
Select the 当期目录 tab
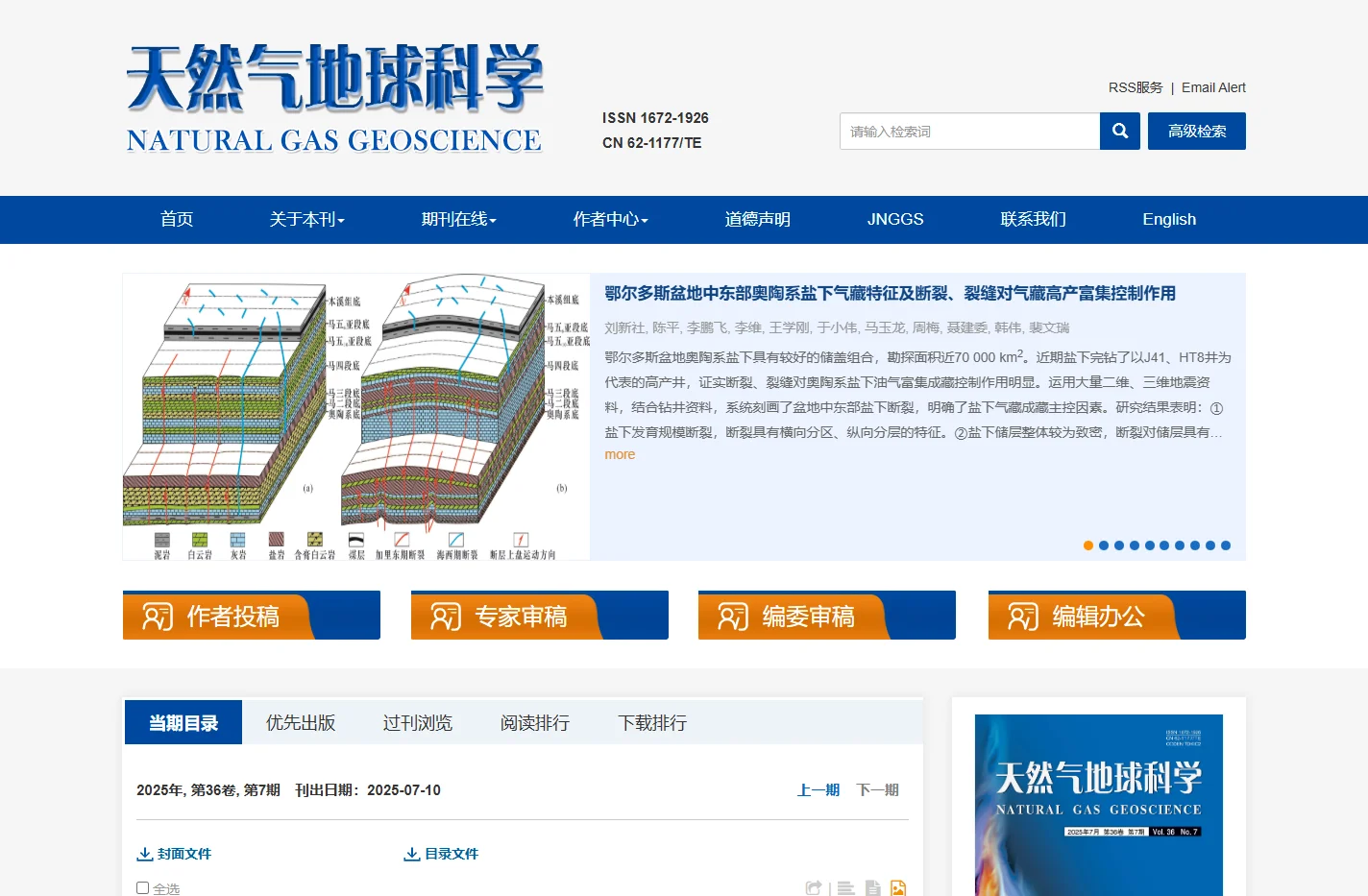[183, 722]
